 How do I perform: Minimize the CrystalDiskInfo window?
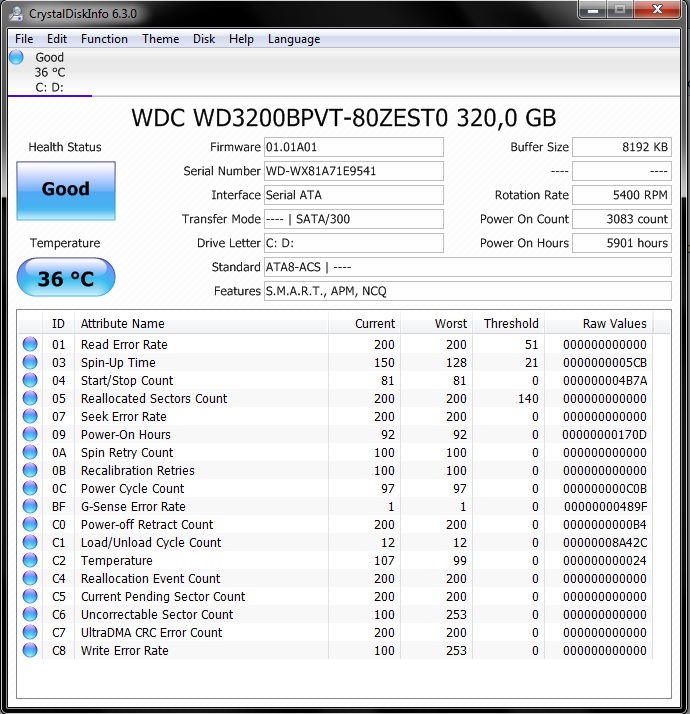pyautogui.click(x=593, y=10)
